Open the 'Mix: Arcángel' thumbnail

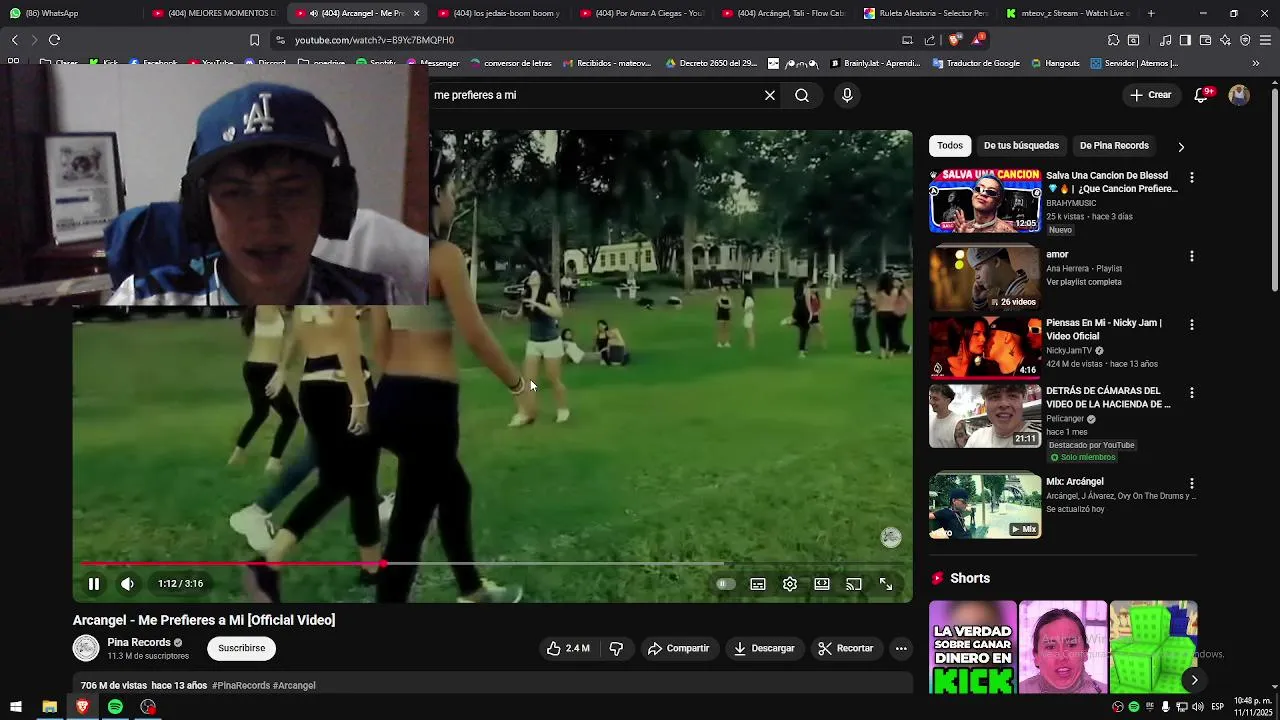point(985,507)
